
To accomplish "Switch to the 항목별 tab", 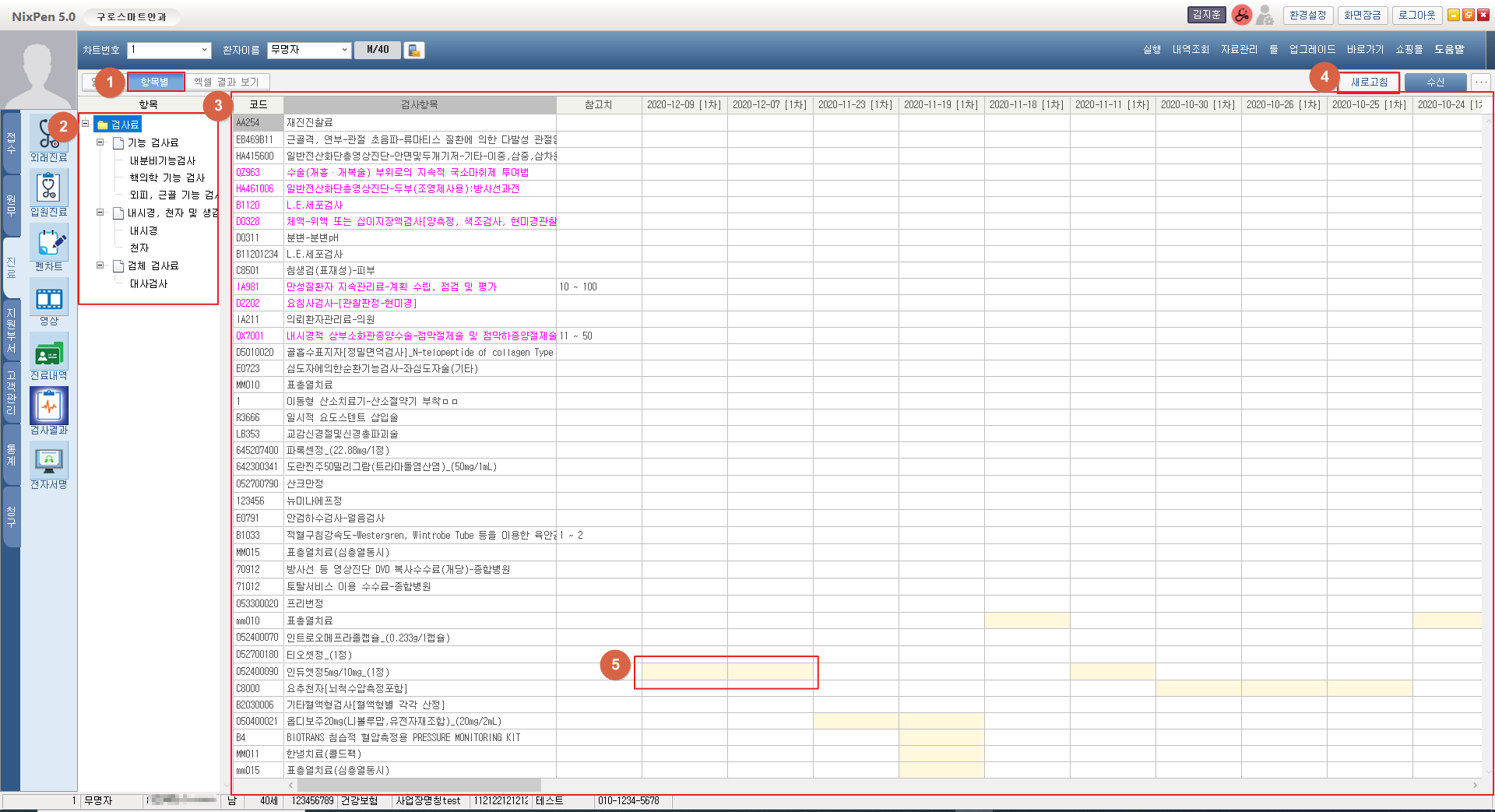I will (x=155, y=82).
